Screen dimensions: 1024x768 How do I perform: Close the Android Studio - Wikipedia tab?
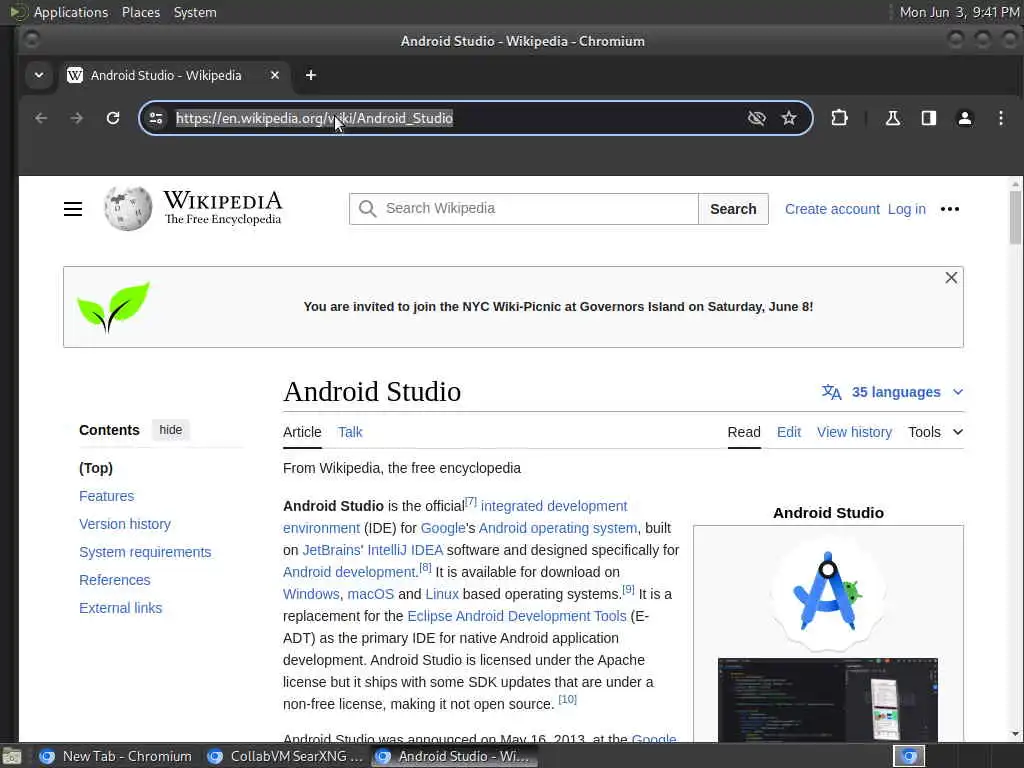point(275,75)
